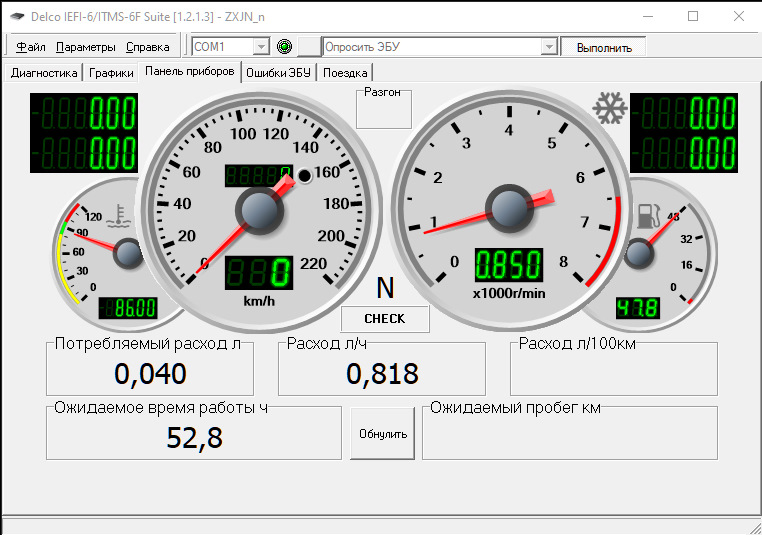
Task: Switch to the Диагностика tab
Action: tap(44, 72)
